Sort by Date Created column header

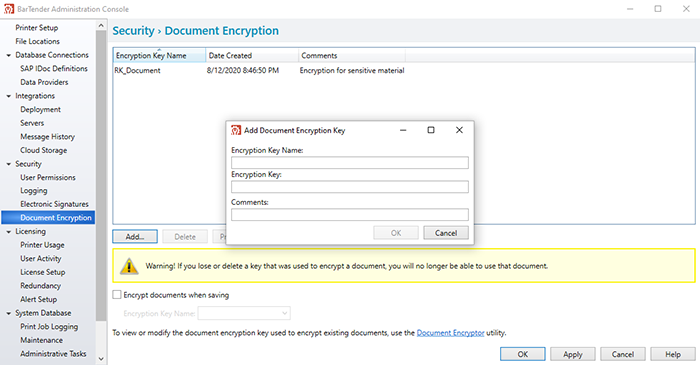click(252, 56)
